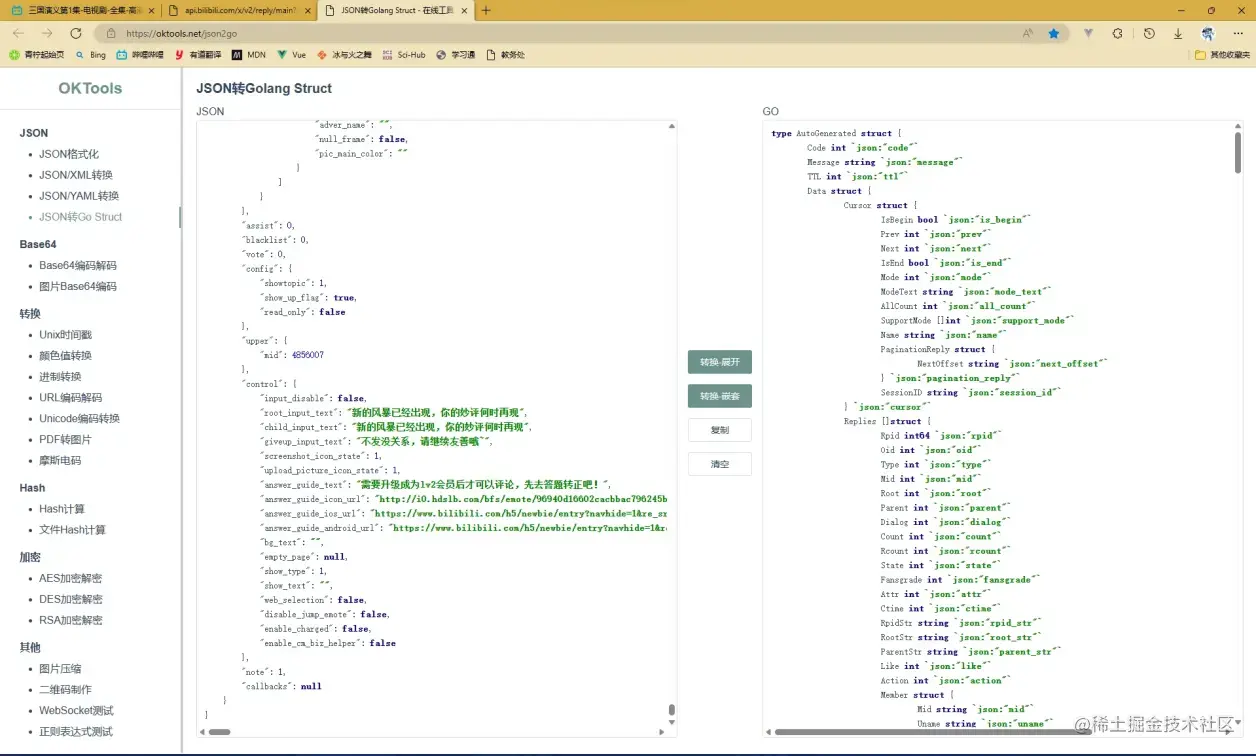
Task: Open Hash计算 tool
Action: tap(62, 509)
